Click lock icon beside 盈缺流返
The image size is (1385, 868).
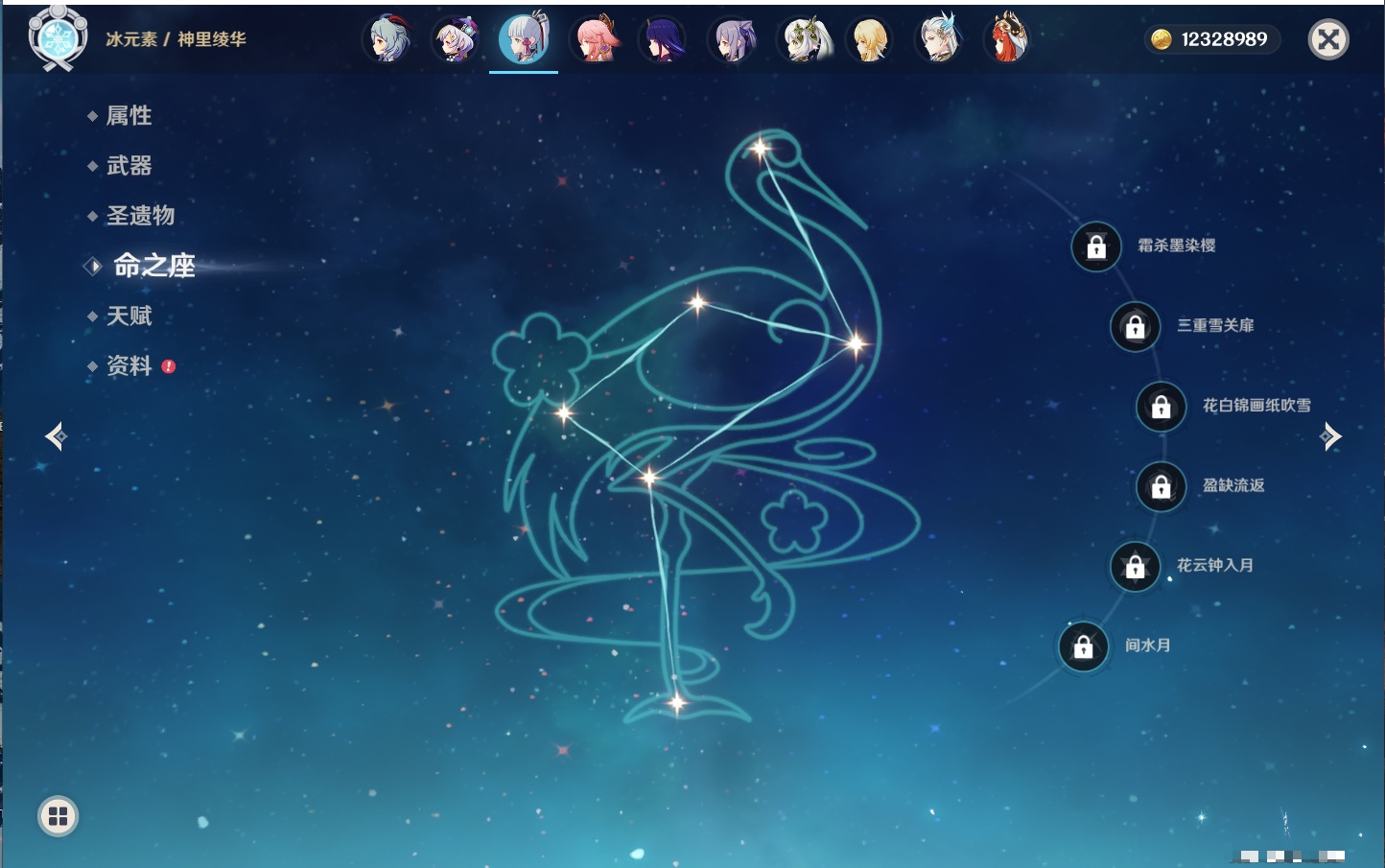point(1161,487)
